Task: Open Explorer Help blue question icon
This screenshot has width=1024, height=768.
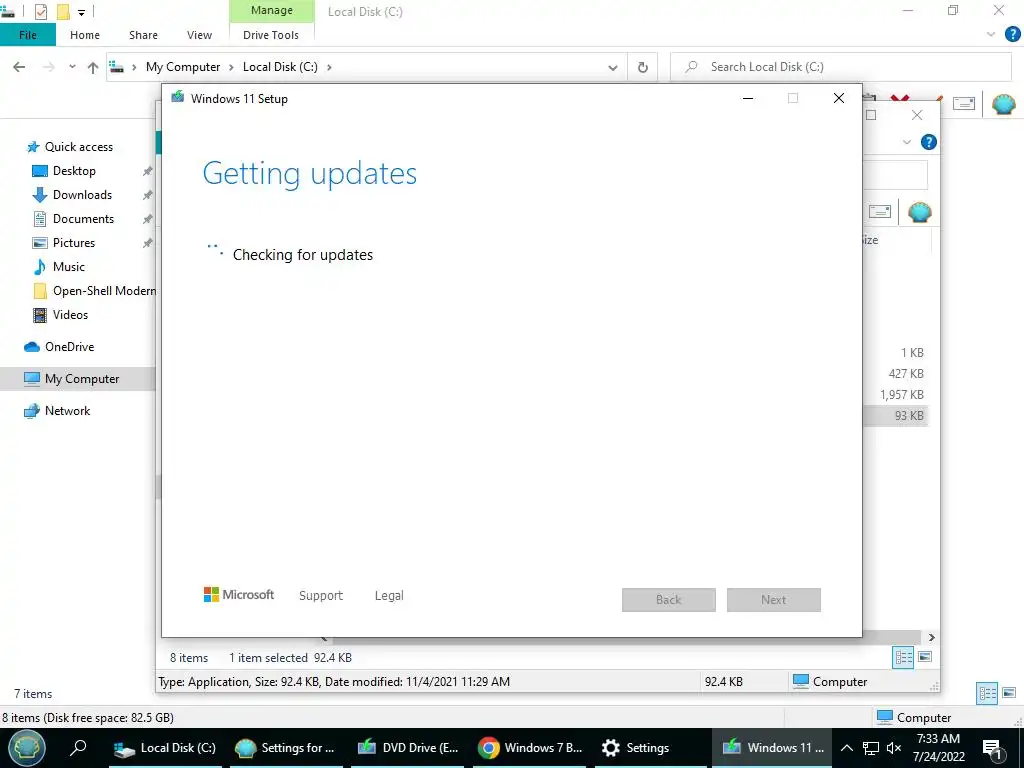Action: tap(1012, 35)
